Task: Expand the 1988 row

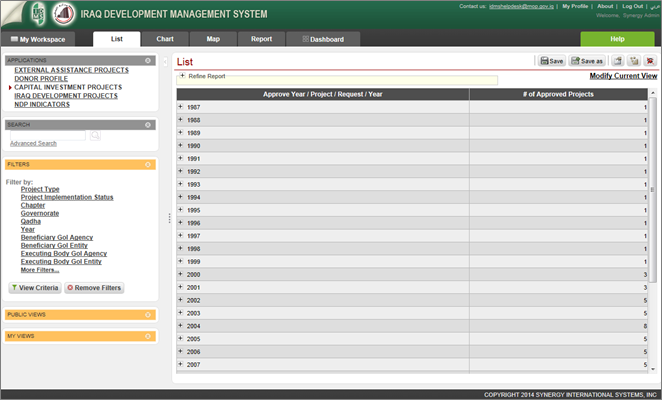Action: [181, 120]
